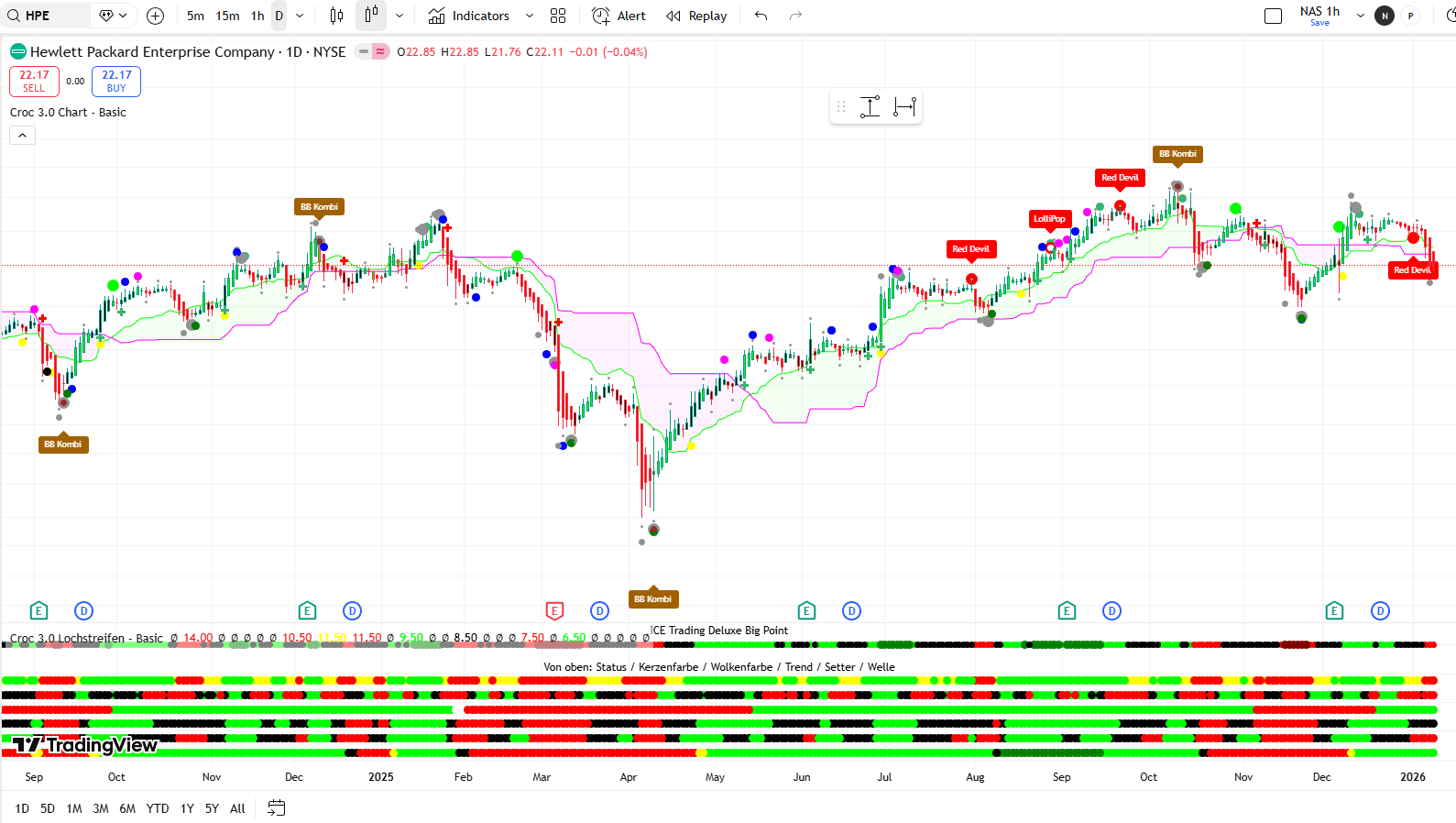The height and width of the screenshot is (823, 1456).
Task: Create a new Alert
Action: click(619, 16)
